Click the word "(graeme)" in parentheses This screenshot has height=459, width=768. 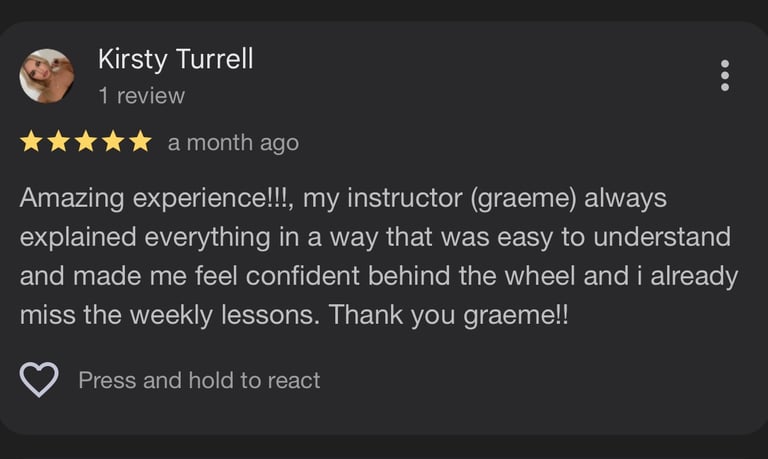[523, 199]
